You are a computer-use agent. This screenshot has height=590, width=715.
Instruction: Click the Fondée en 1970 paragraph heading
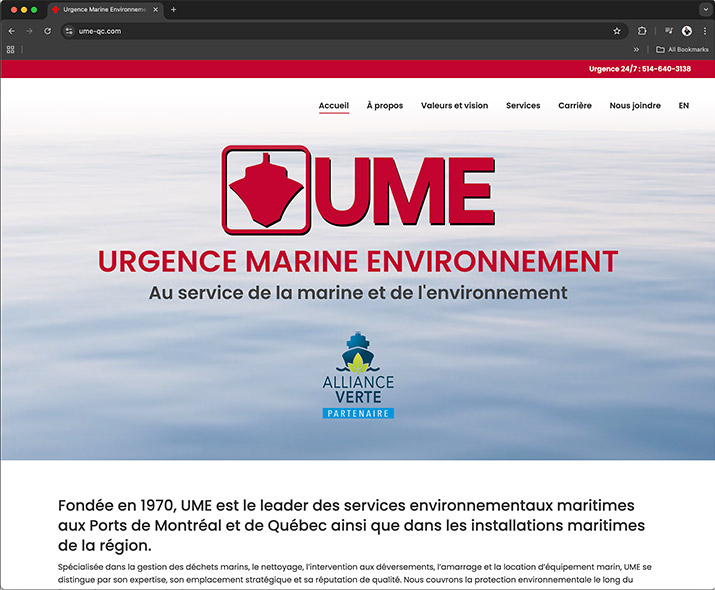tap(351, 525)
